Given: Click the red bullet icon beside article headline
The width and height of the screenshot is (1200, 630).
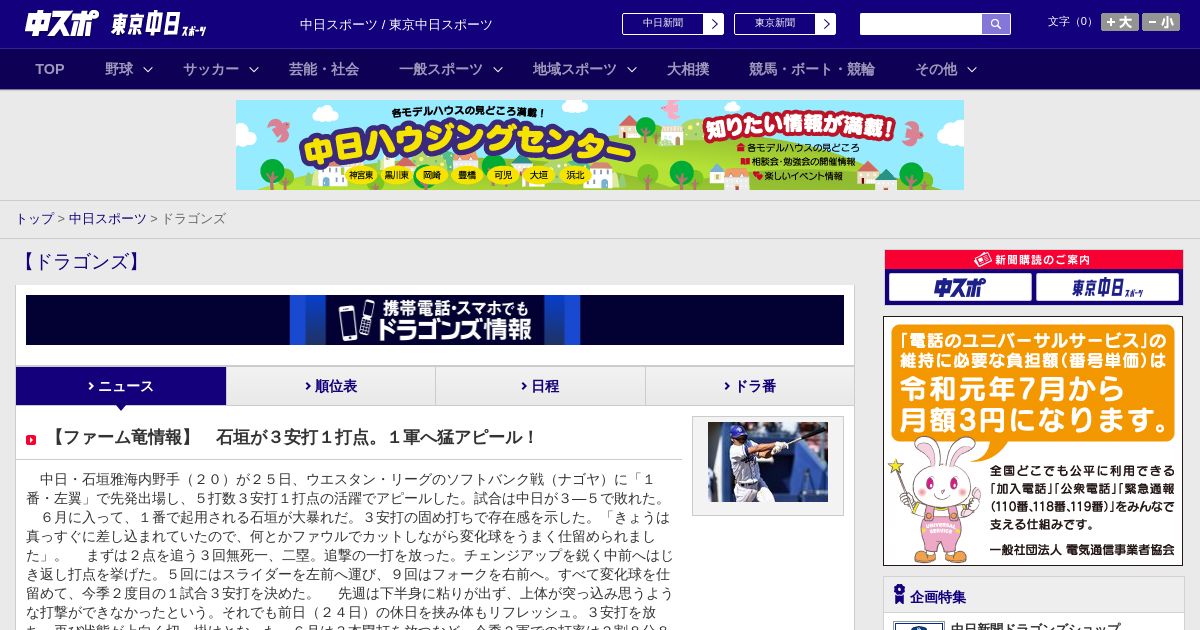Looking at the screenshot, I should (x=31, y=439).
